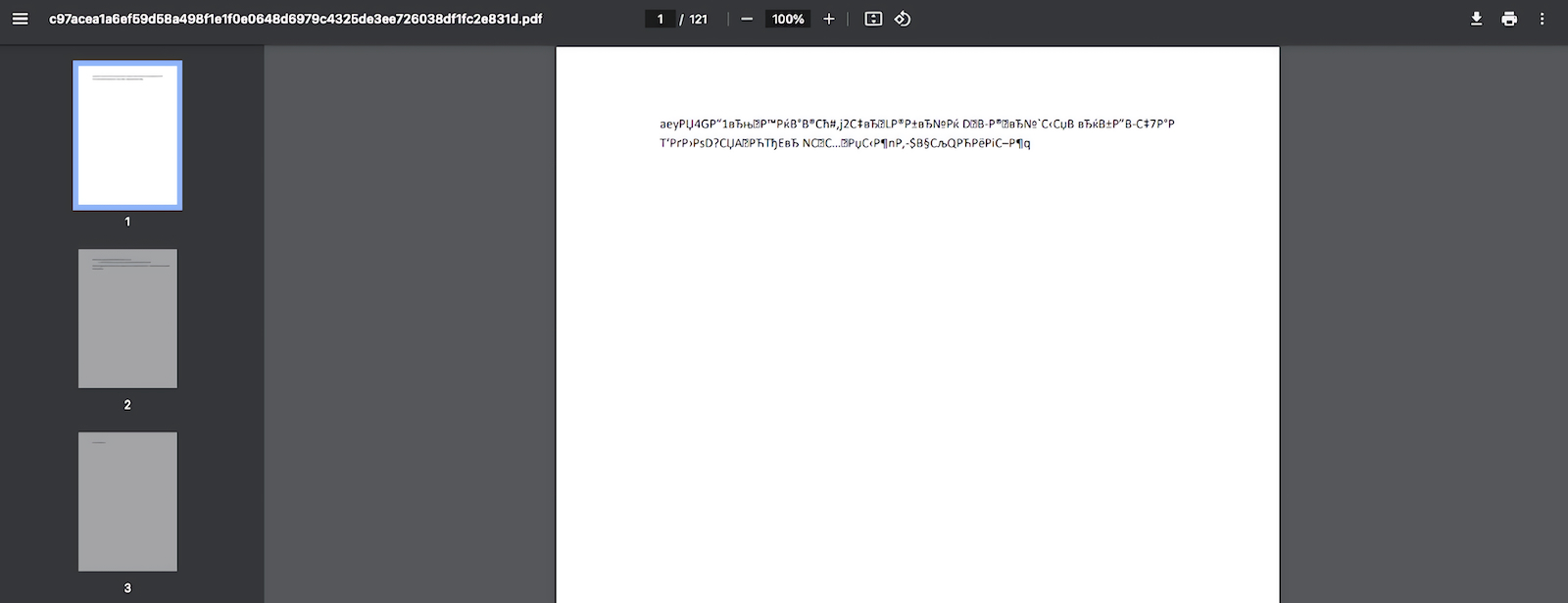1568x603 pixels.
Task: Click the PDF file name in the toolbar
Action: 295,19
